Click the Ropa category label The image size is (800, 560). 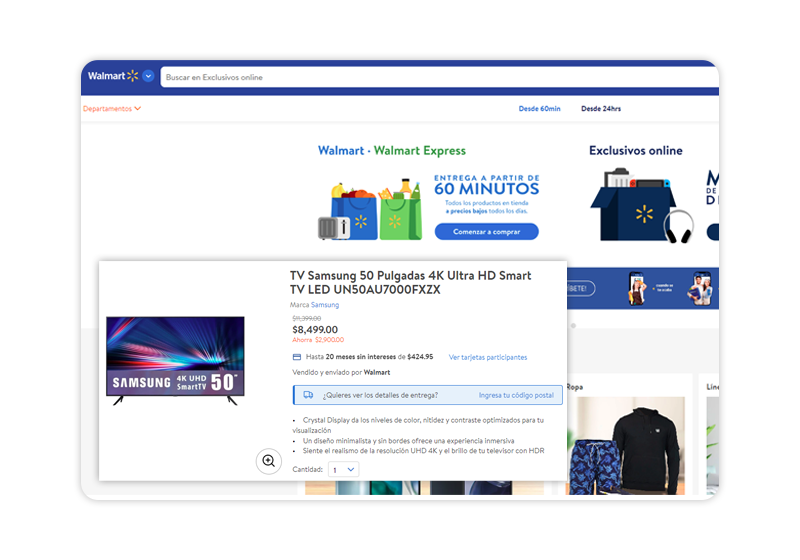tap(575, 387)
